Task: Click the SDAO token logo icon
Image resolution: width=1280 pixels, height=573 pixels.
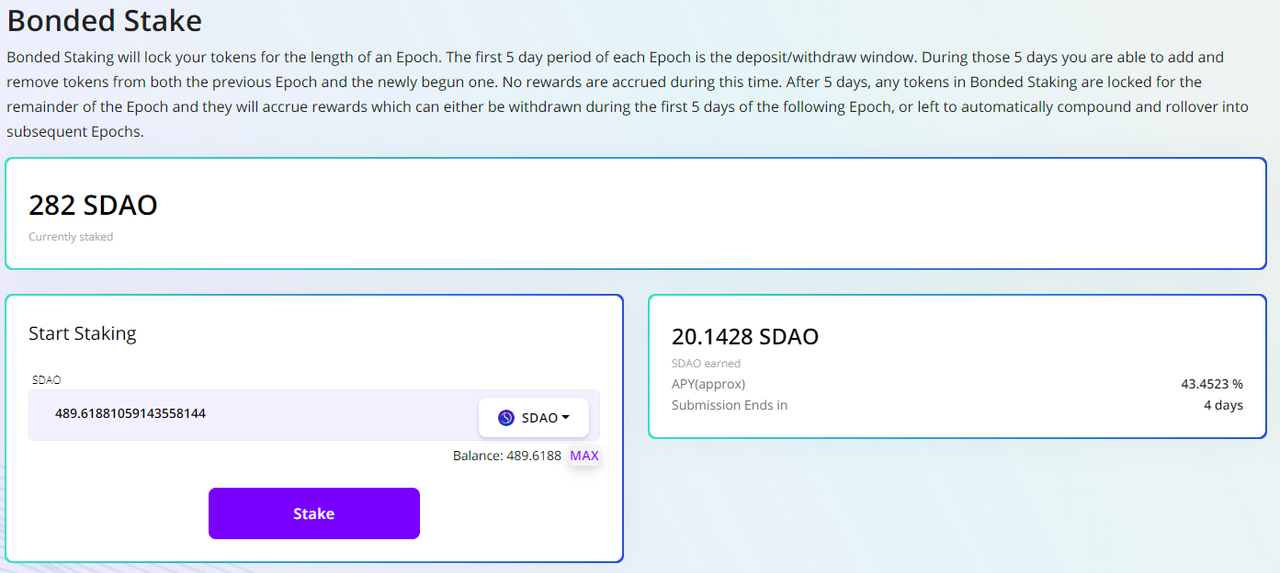Action: [506, 418]
